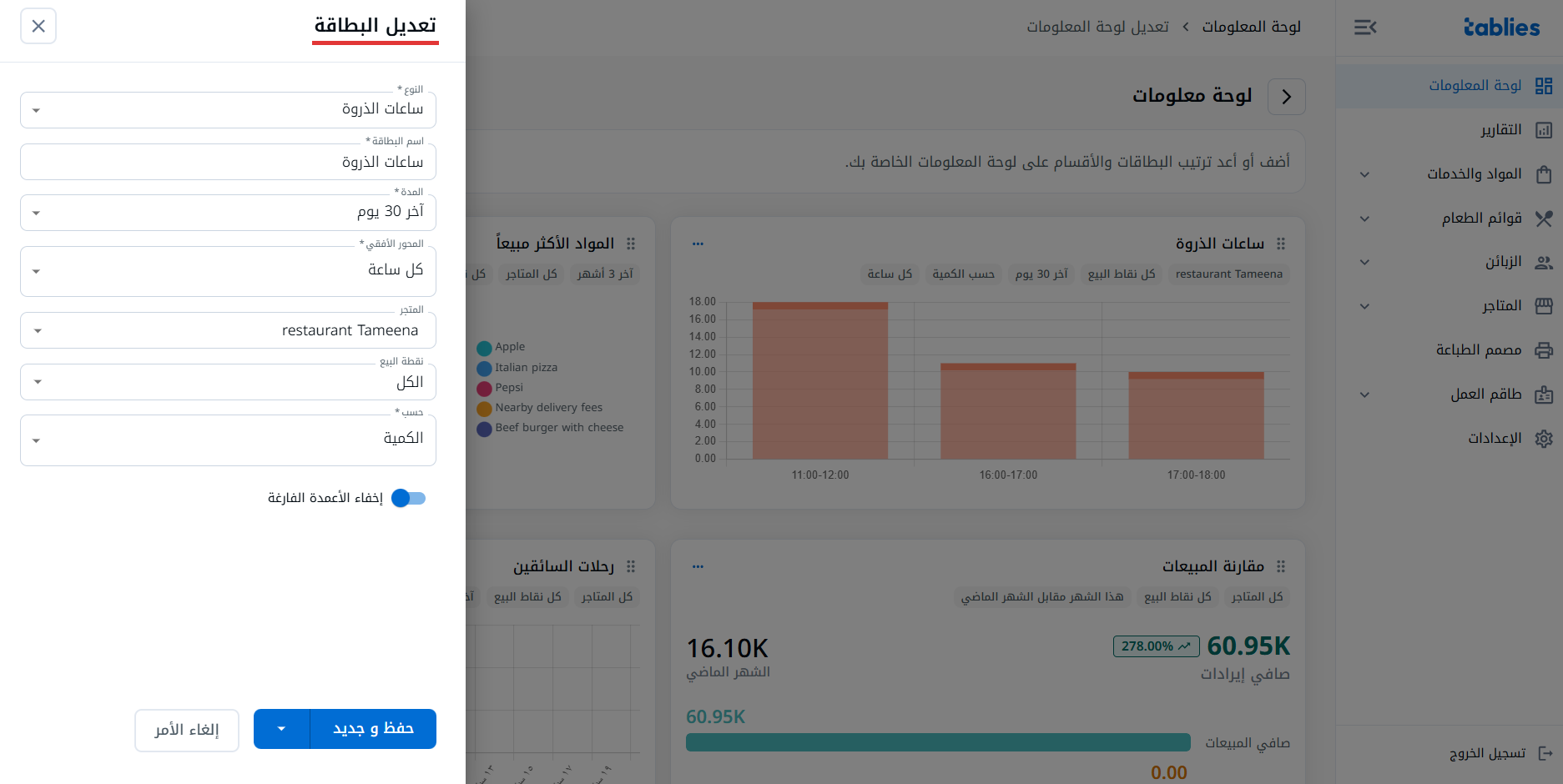1563x784 pixels.
Task: Expand طاقم العمل submenu chevron
Action: [1364, 395]
